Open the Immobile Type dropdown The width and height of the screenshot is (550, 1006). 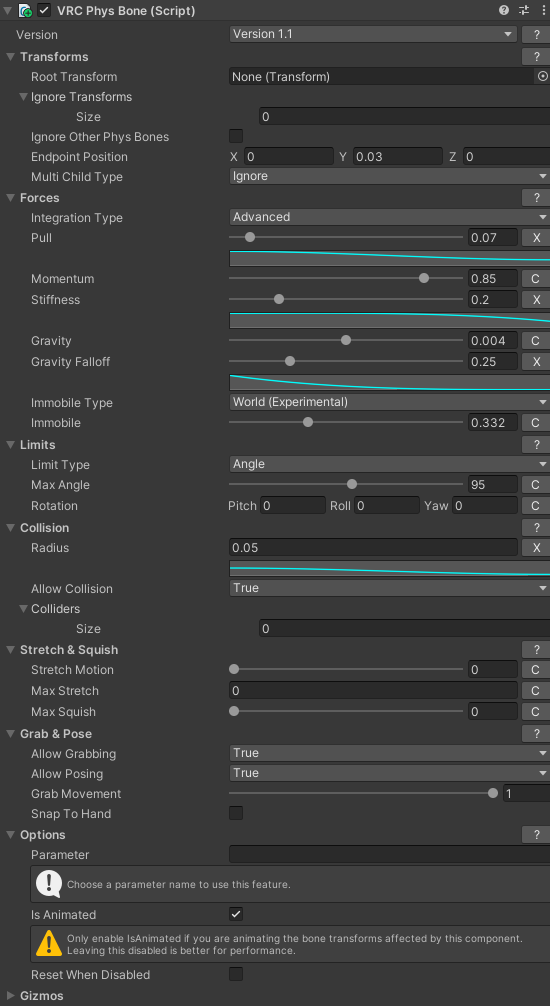(x=390, y=402)
